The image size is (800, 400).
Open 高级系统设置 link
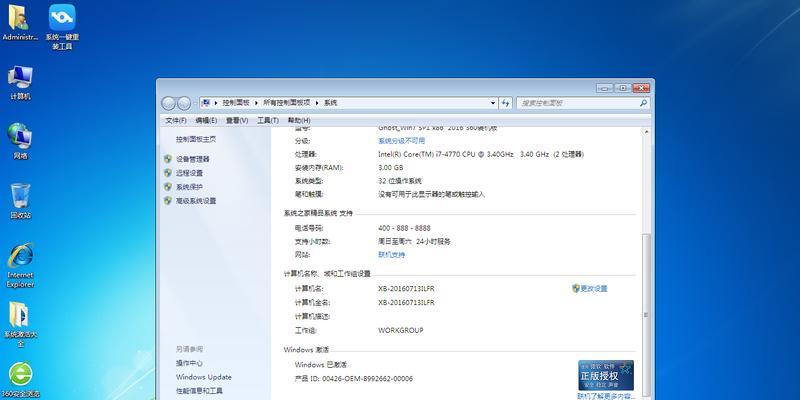(196, 201)
